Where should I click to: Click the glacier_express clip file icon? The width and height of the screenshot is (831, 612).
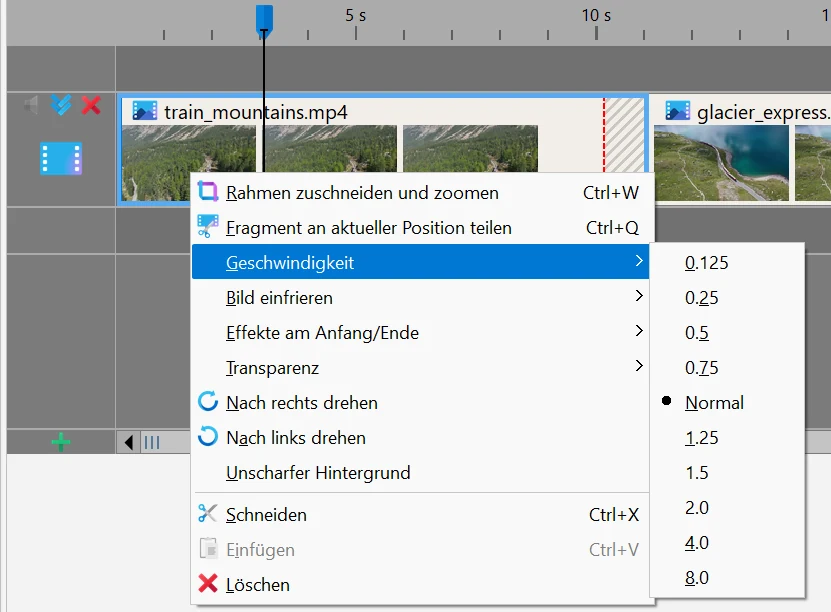click(x=677, y=111)
